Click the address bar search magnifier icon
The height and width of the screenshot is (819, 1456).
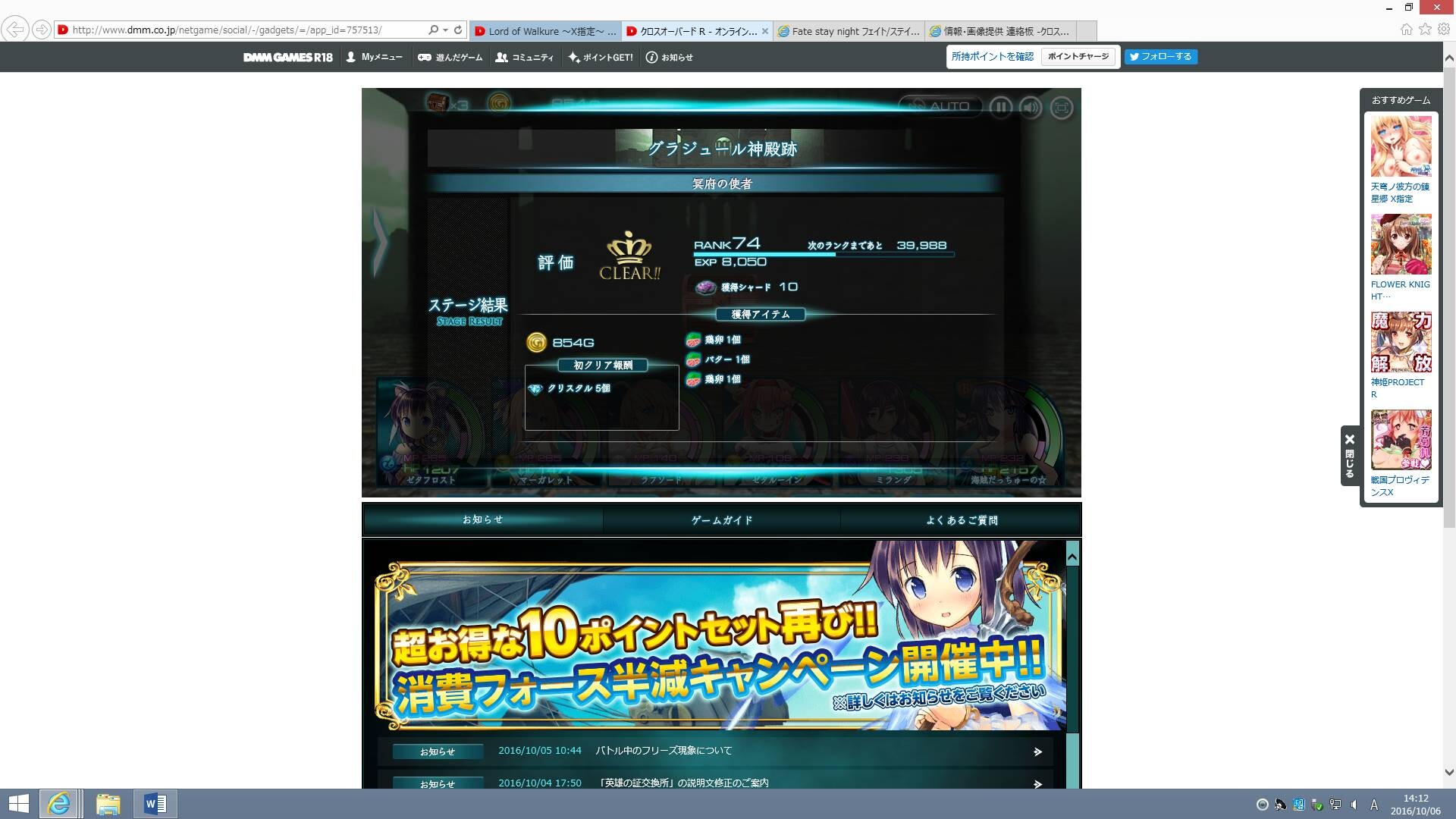tap(433, 30)
